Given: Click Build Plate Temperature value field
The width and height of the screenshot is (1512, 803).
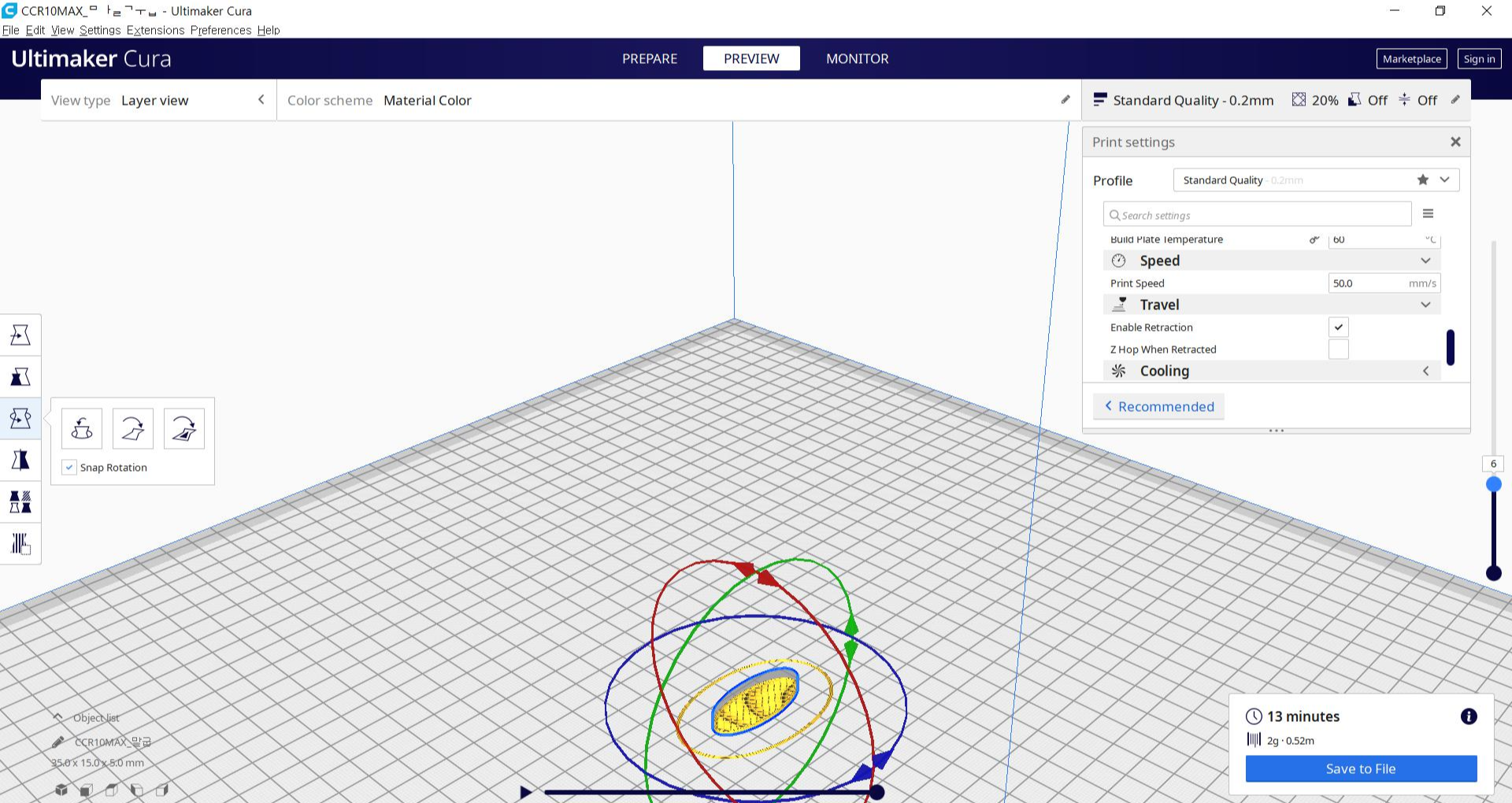Looking at the screenshot, I should (x=1384, y=239).
